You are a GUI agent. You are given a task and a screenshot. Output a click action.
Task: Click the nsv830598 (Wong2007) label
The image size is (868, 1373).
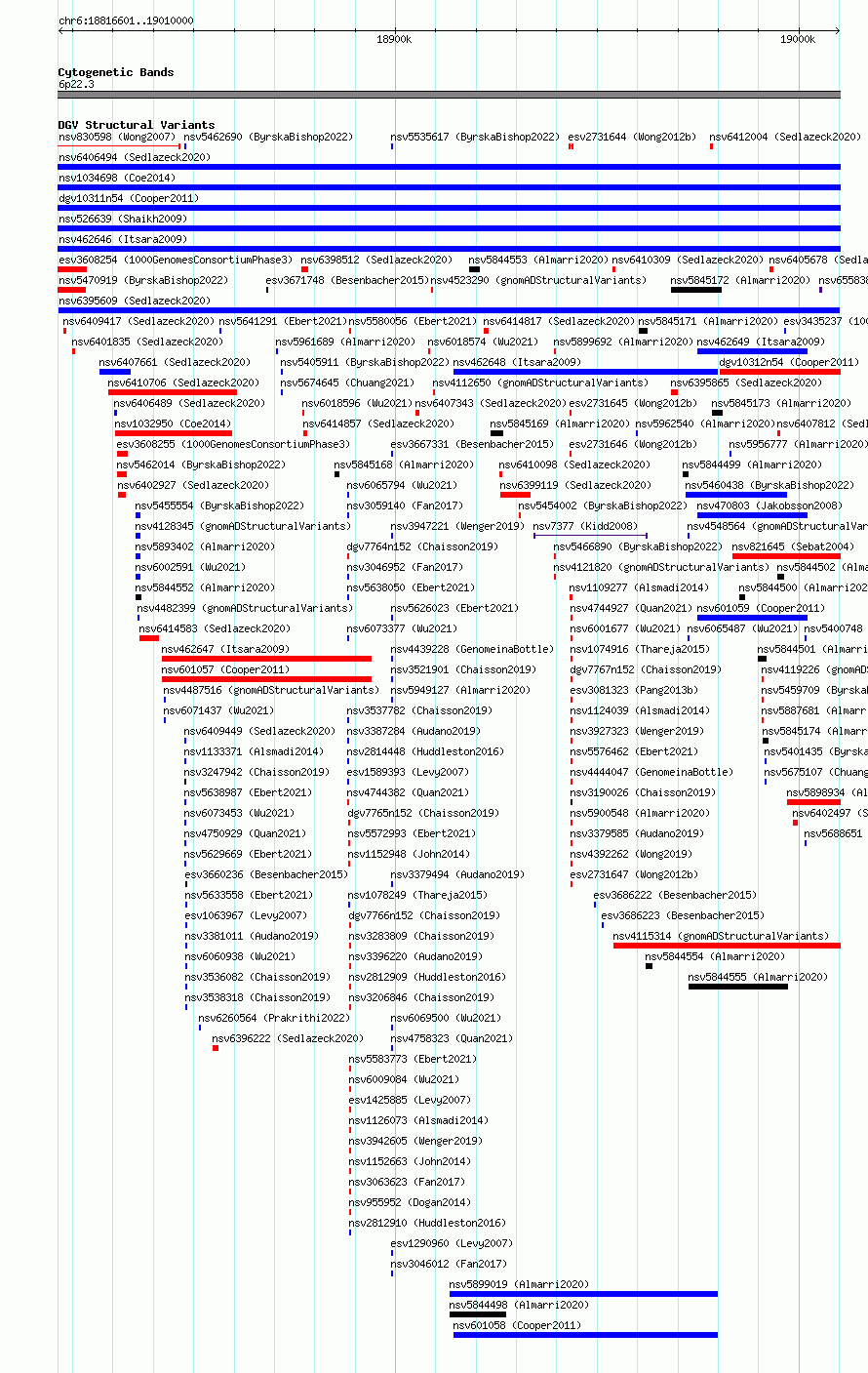pyautogui.click(x=117, y=137)
